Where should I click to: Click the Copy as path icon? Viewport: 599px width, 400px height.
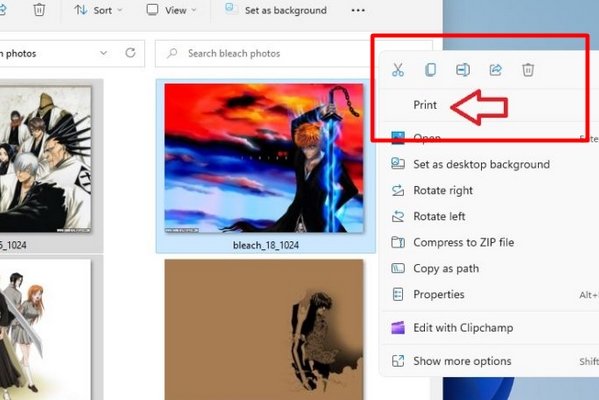398,268
